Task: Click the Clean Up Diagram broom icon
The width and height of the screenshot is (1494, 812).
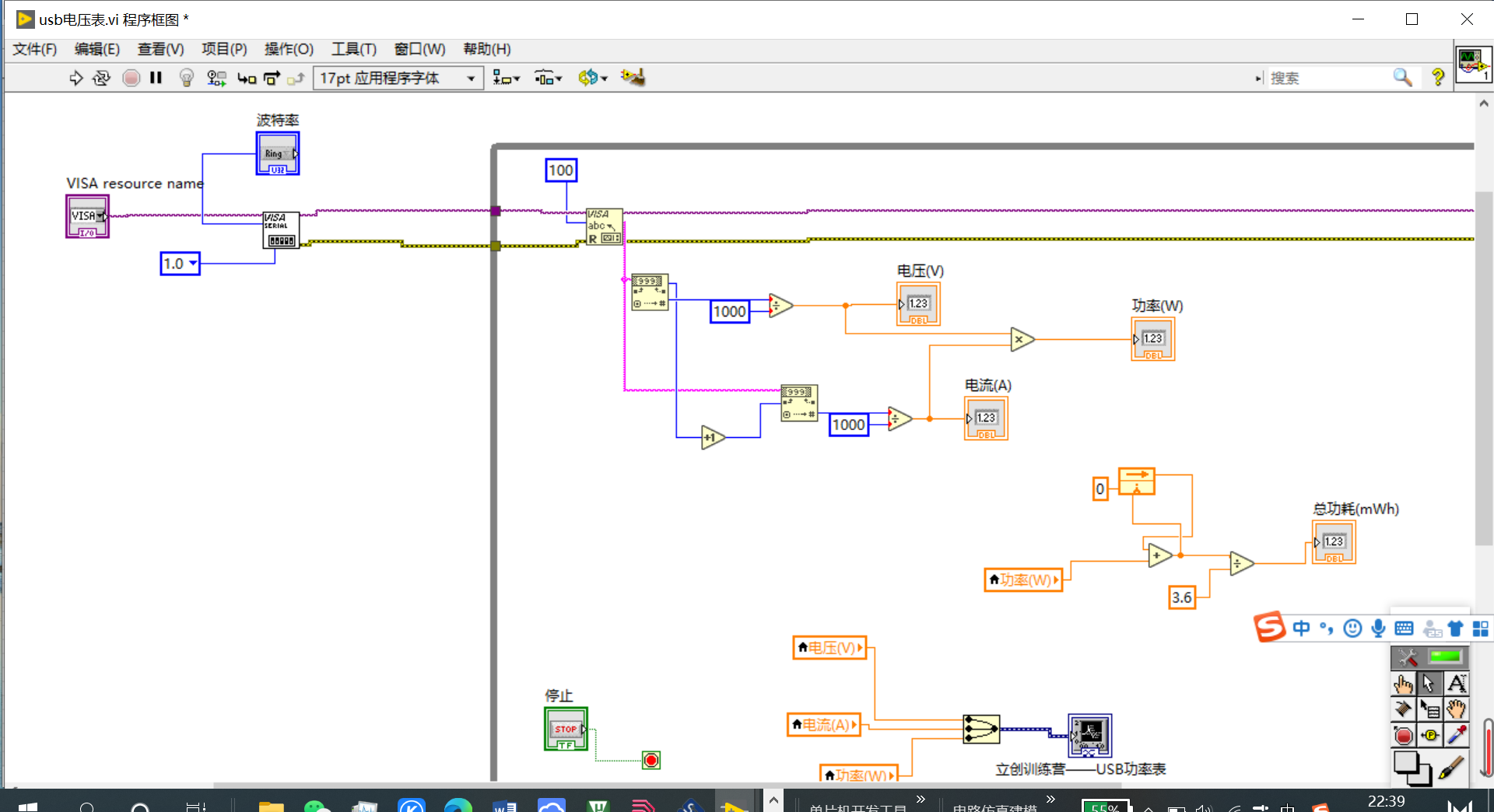Action: tap(633, 77)
